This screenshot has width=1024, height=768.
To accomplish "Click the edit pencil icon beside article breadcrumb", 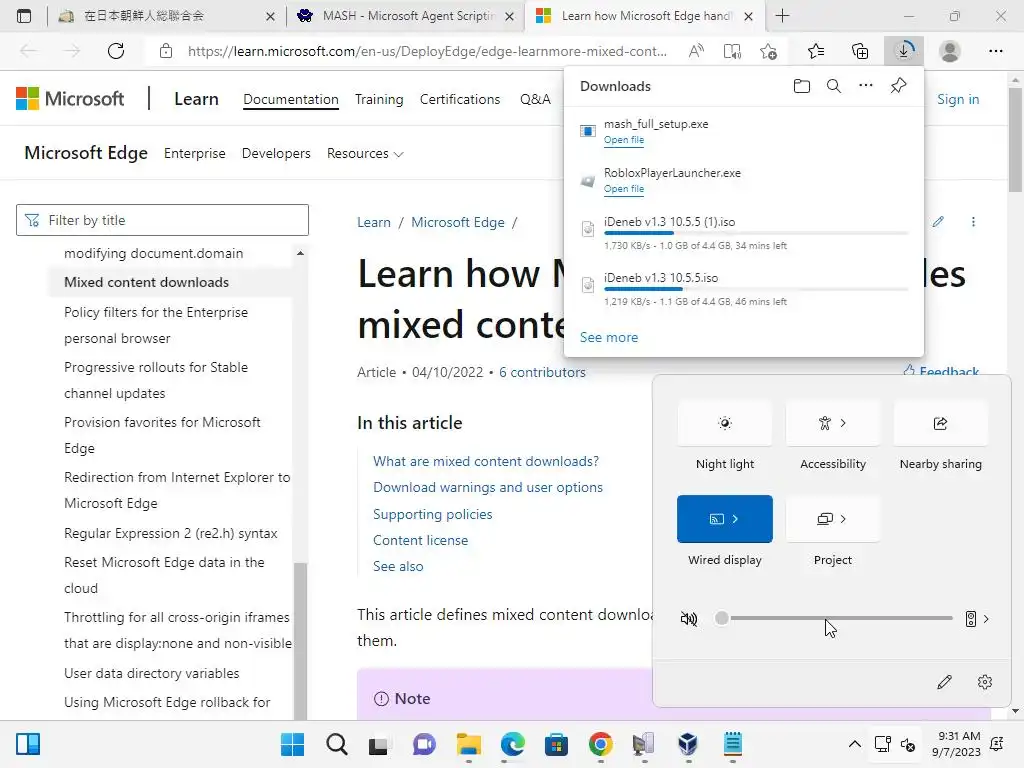I will 938,221.
